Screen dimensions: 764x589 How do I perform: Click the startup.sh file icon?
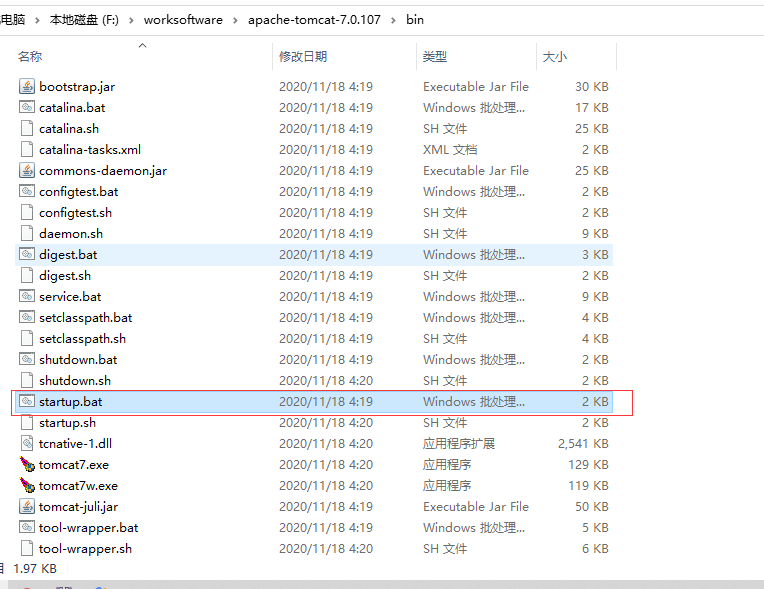[x=27, y=422]
